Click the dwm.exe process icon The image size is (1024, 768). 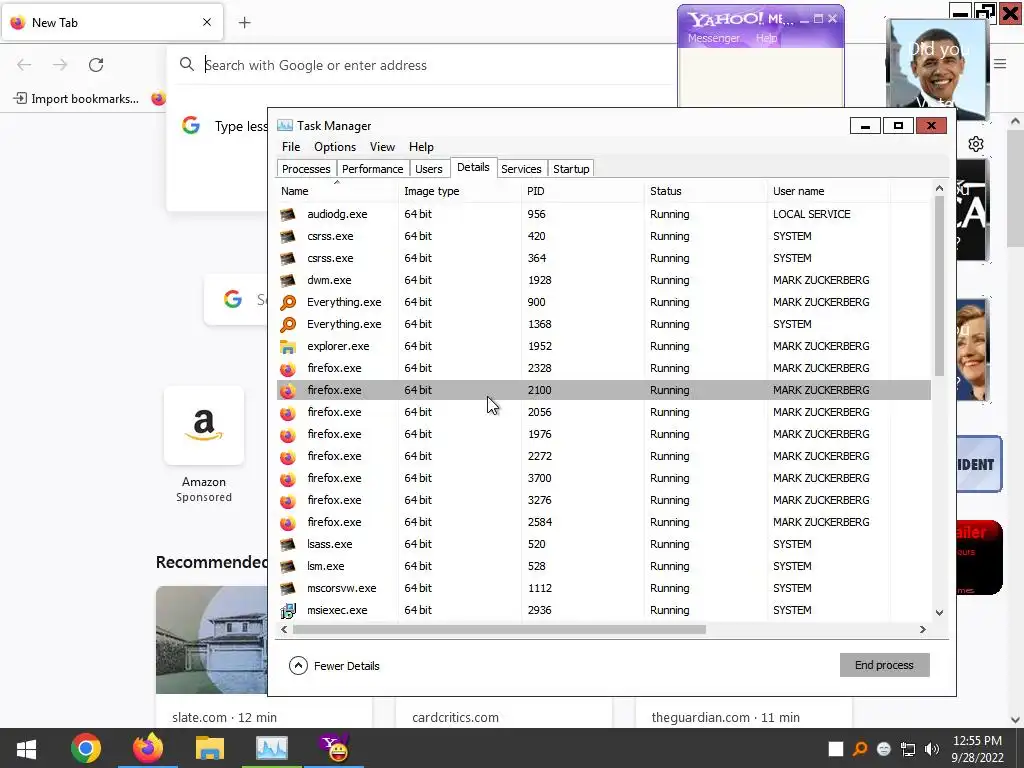(x=288, y=280)
